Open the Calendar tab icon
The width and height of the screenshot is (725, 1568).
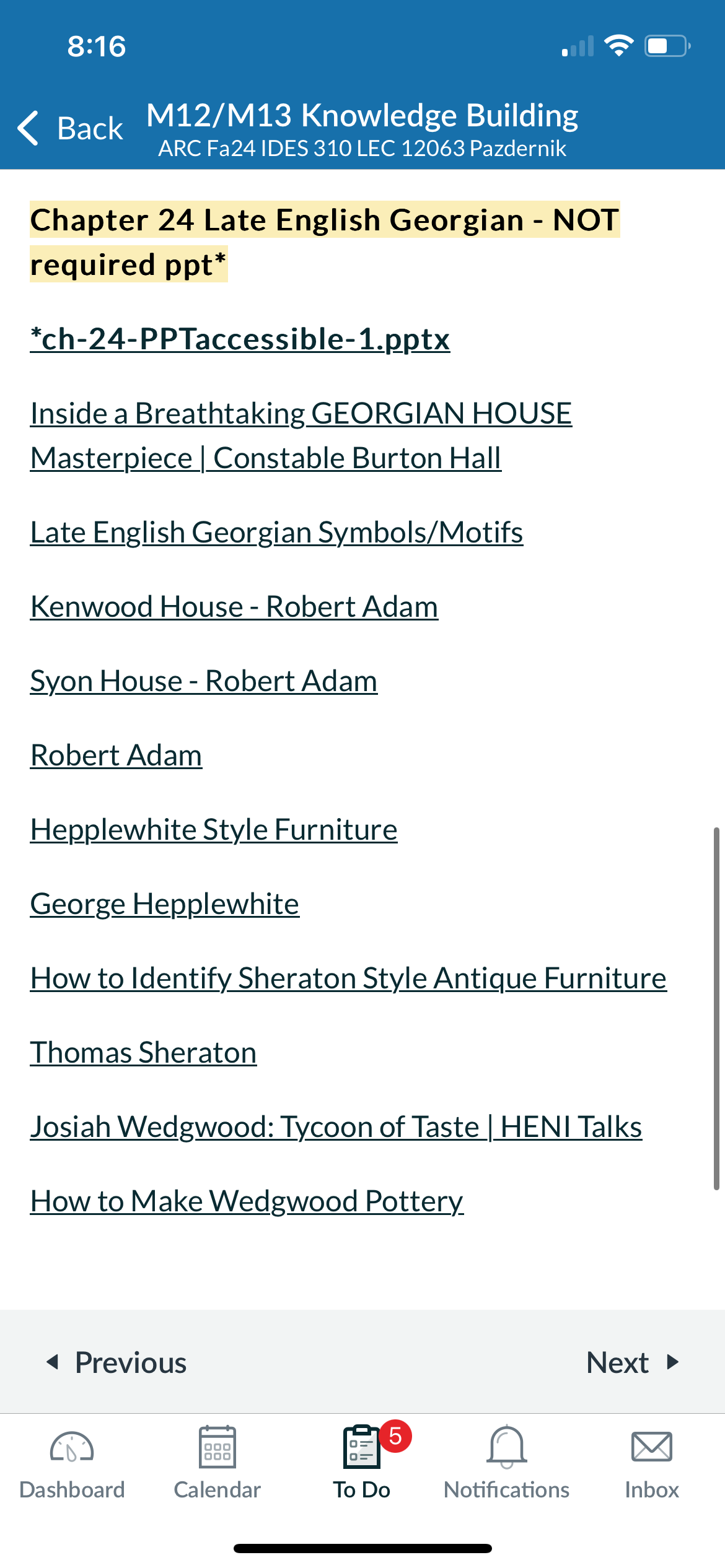click(217, 1447)
